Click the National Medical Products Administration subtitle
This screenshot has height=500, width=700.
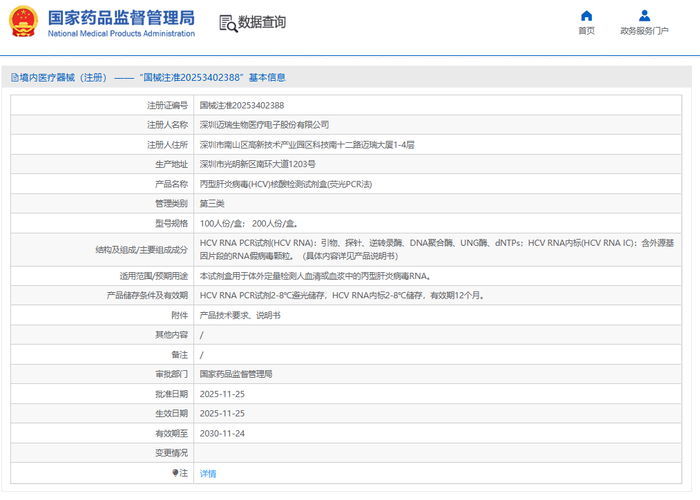pyautogui.click(x=121, y=34)
